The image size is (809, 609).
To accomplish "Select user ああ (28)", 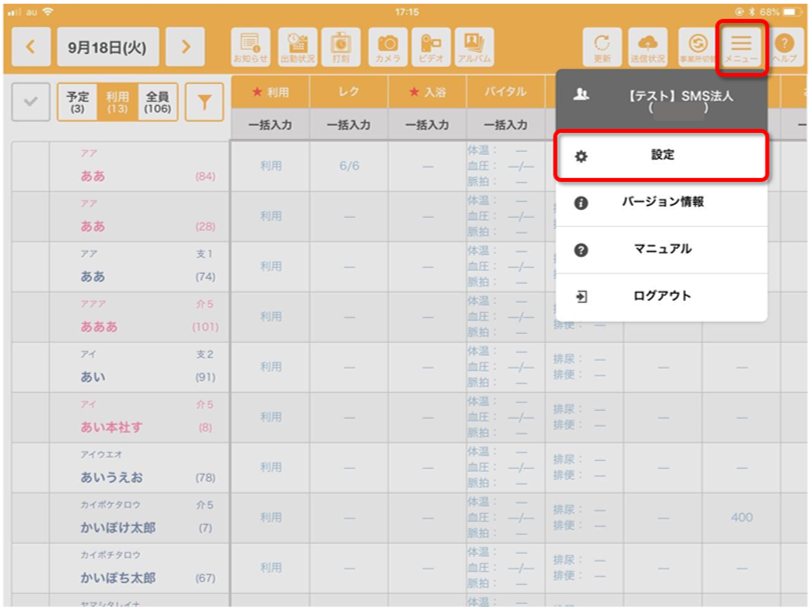I will tap(139, 217).
